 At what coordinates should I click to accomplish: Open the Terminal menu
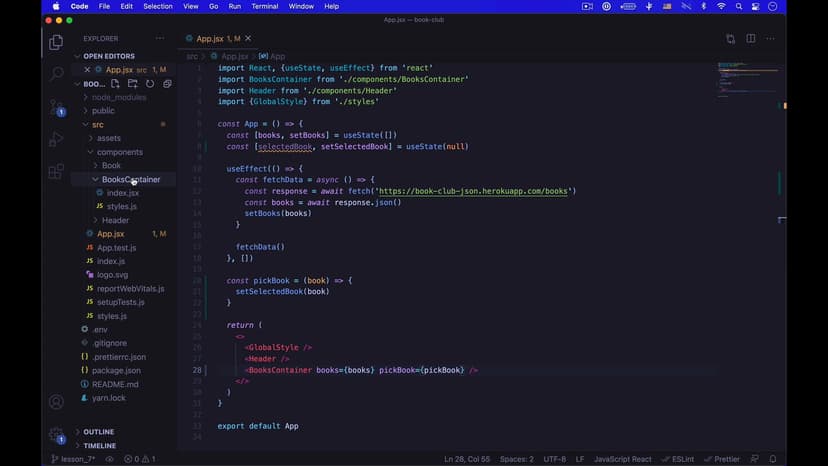click(x=265, y=6)
